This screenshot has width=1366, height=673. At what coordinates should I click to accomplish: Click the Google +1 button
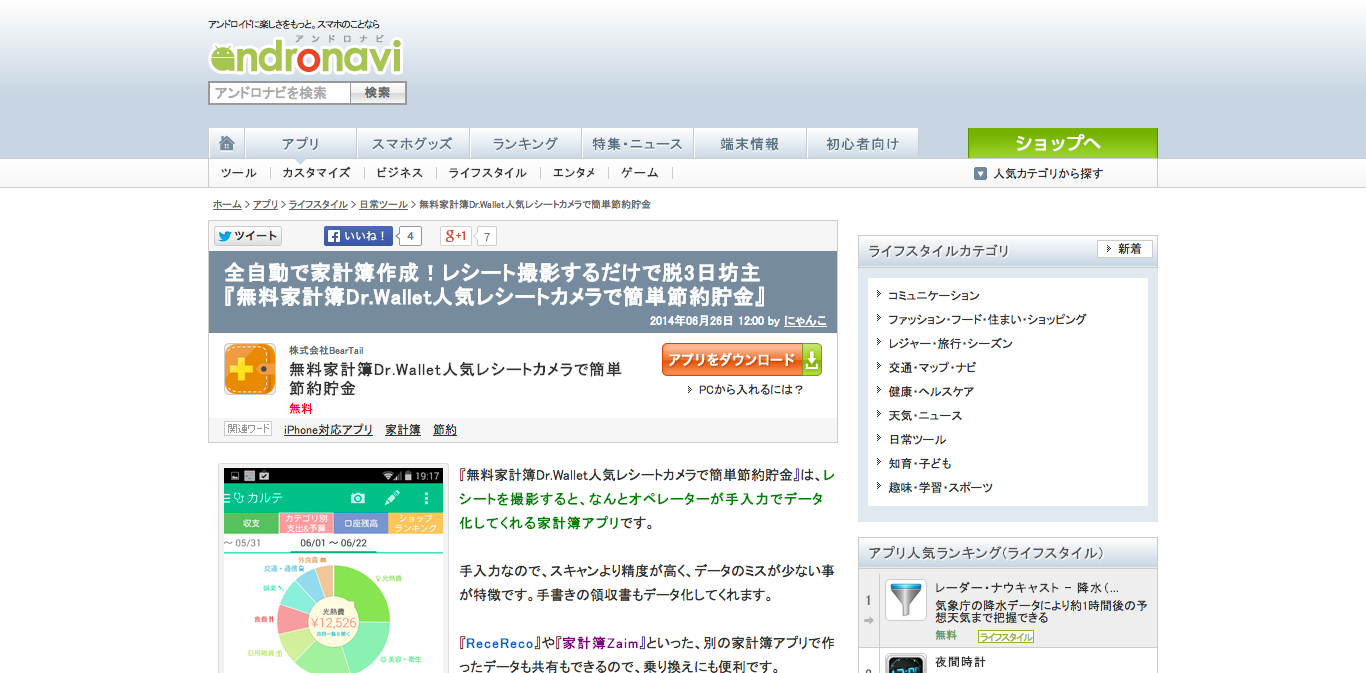coord(456,236)
